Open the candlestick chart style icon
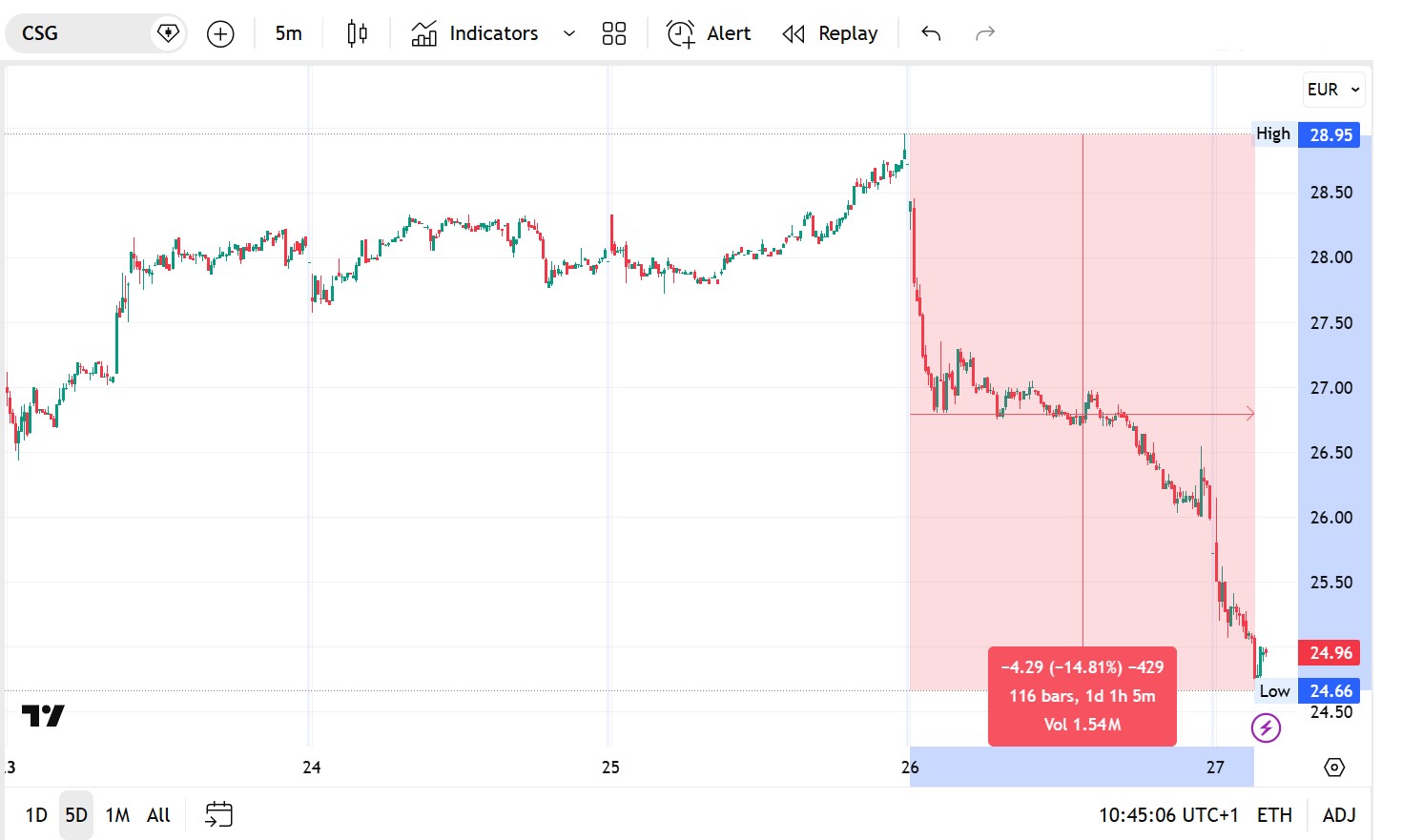Image resolution: width=1402 pixels, height=840 pixels. 357,34
